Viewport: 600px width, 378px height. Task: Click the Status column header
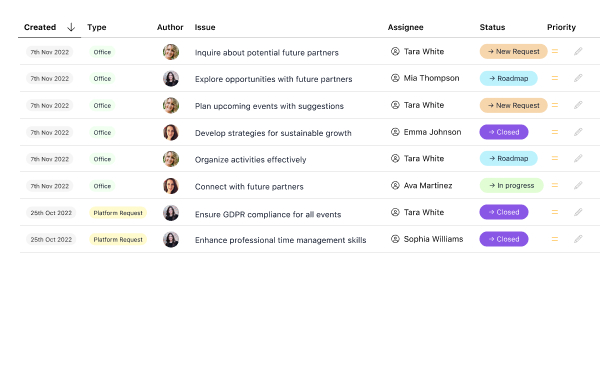492,27
